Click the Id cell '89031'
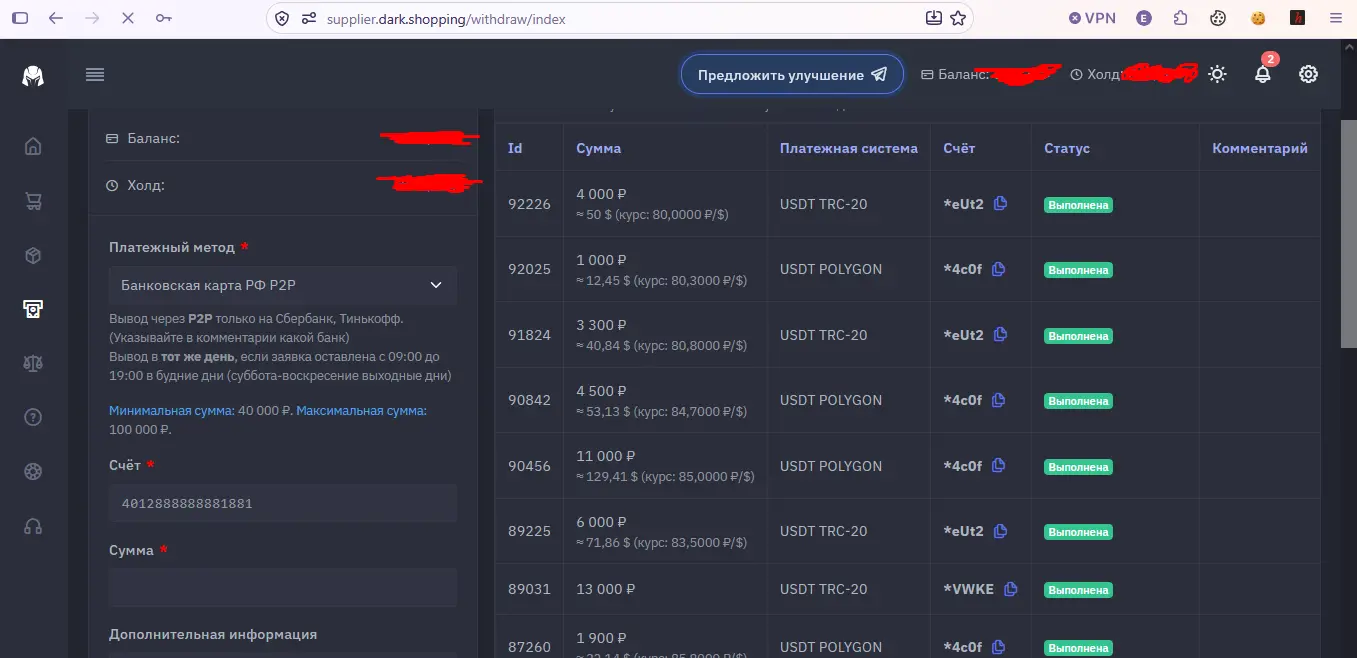Screen dimensions: 1357x658 (529, 589)
